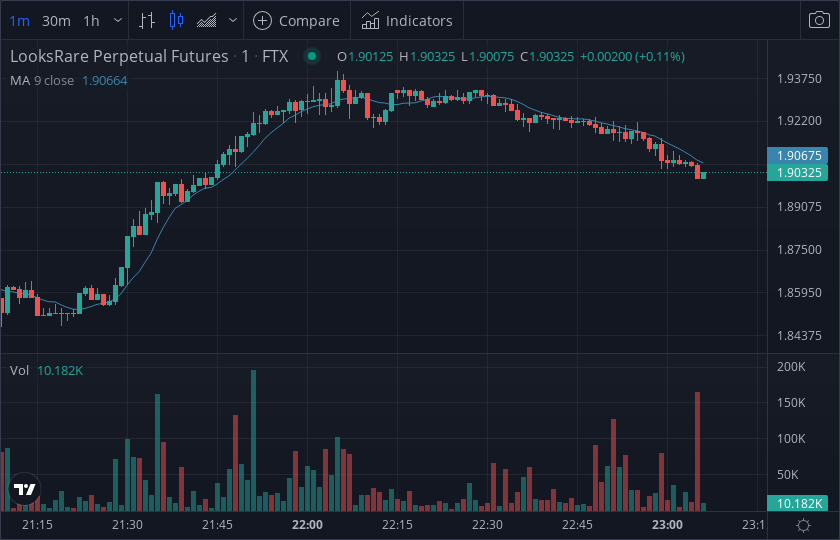Click the Close value C1.90325
This screenshot has width=840, height=540.
click(547, 57)
